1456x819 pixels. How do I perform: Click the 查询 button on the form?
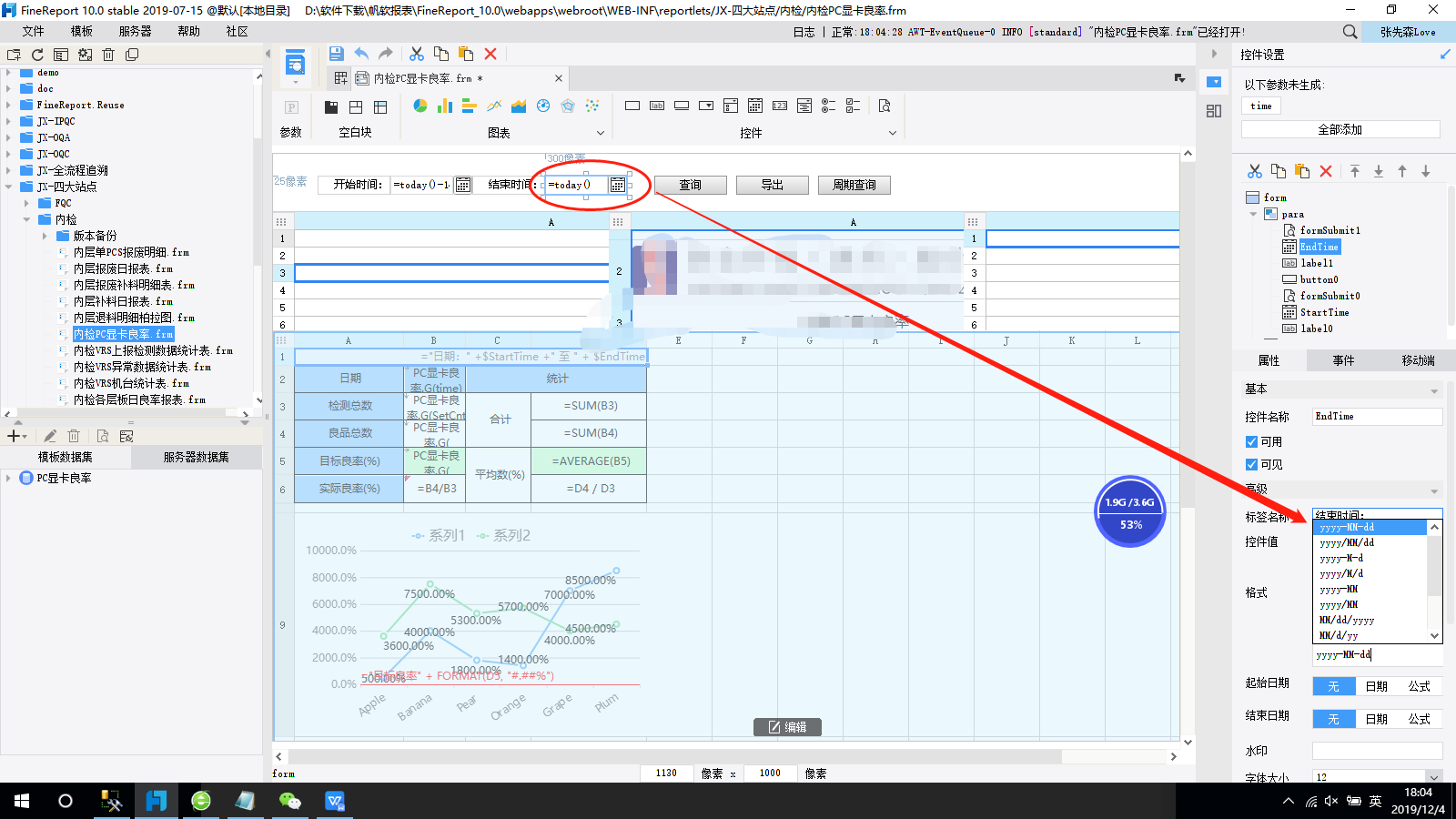[x=691, y=185]
